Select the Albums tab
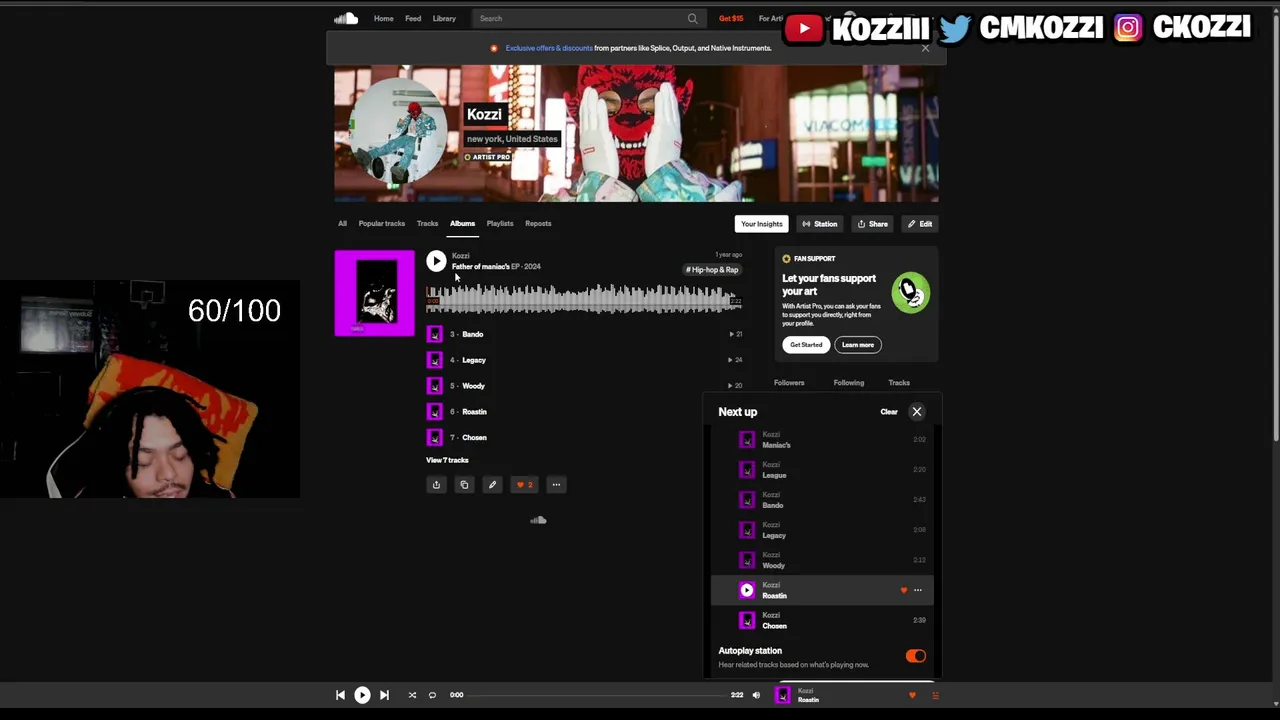 pyautogui.click(x=462, y=224)
